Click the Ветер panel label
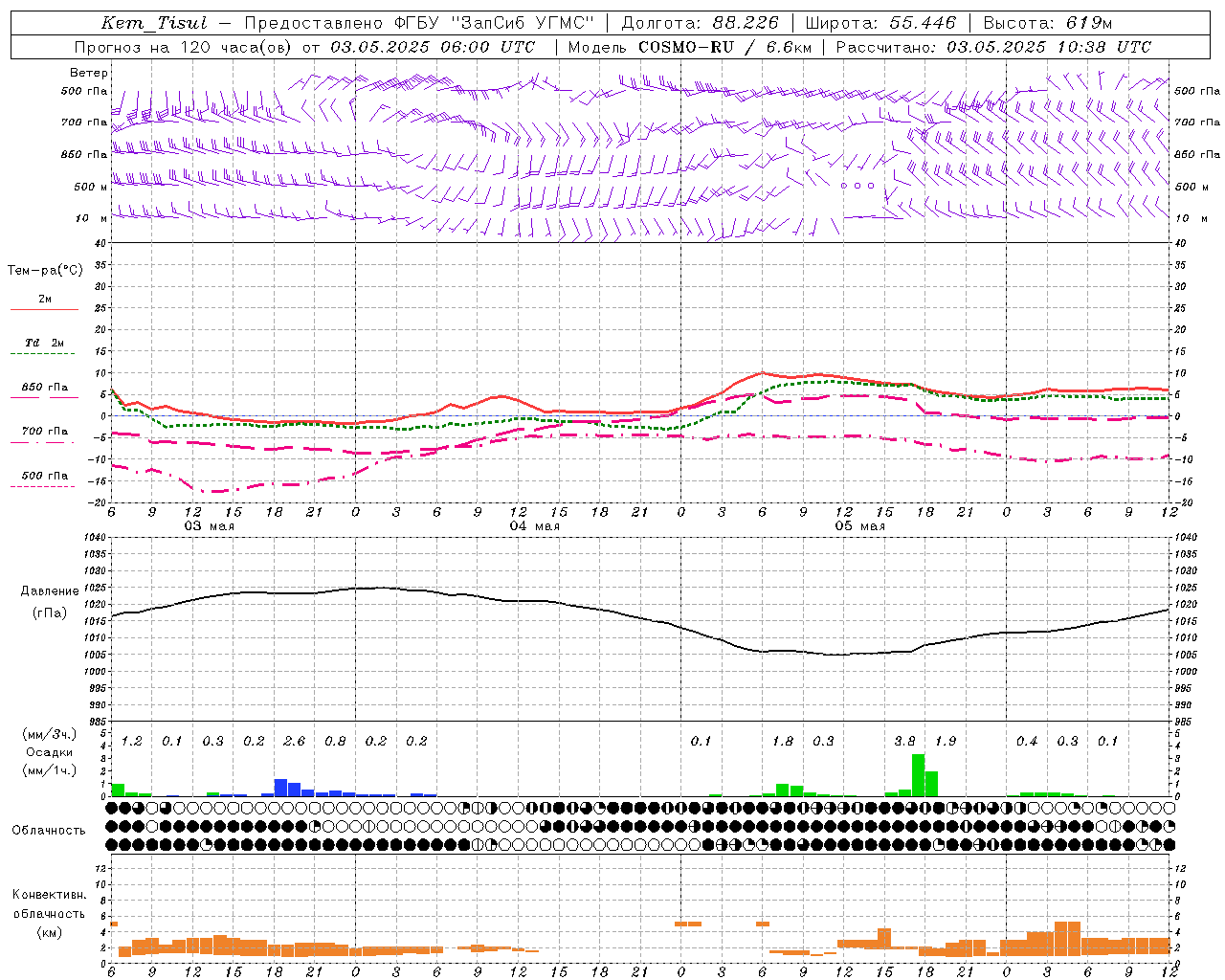 coord(89,73)
